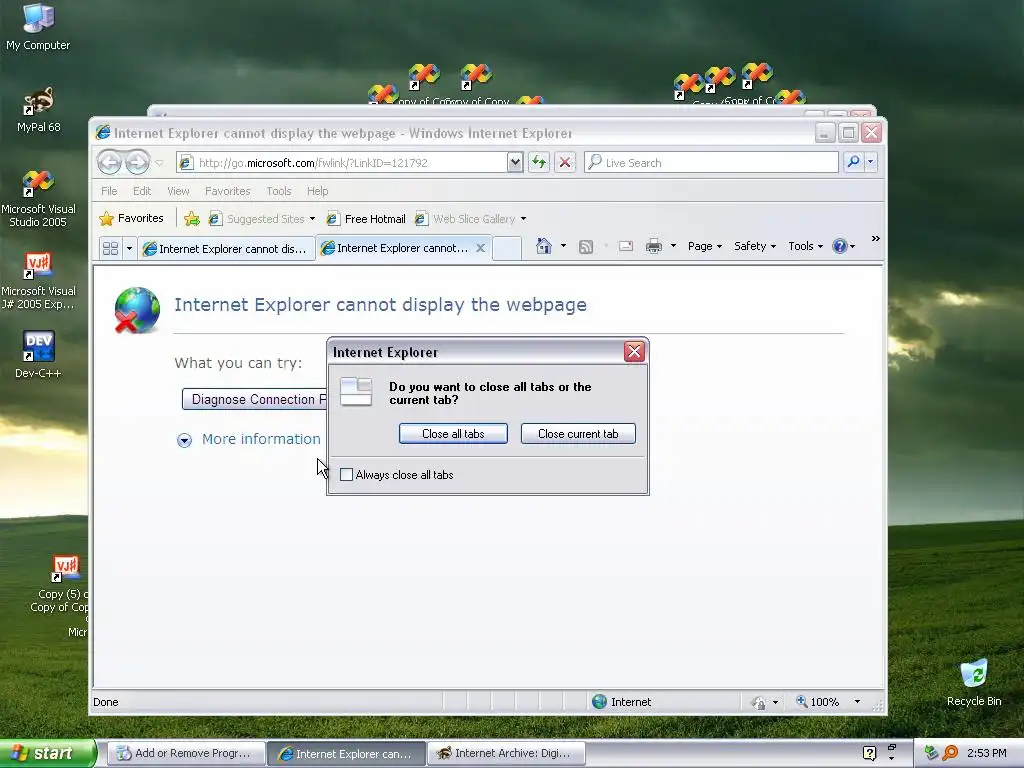Image resolution: width=1024 pixels, height=768 pixels.
Task: Open the Tools menu in menu bar
Action: pos(278,191)
